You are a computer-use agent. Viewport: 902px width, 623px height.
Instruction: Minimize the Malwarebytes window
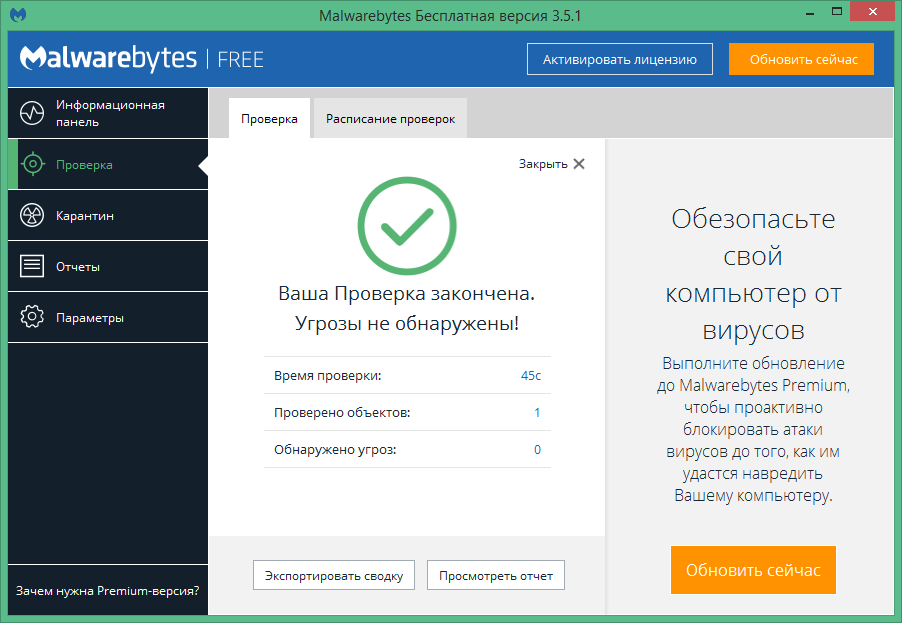pyautogui.click(x=810, y=13)
